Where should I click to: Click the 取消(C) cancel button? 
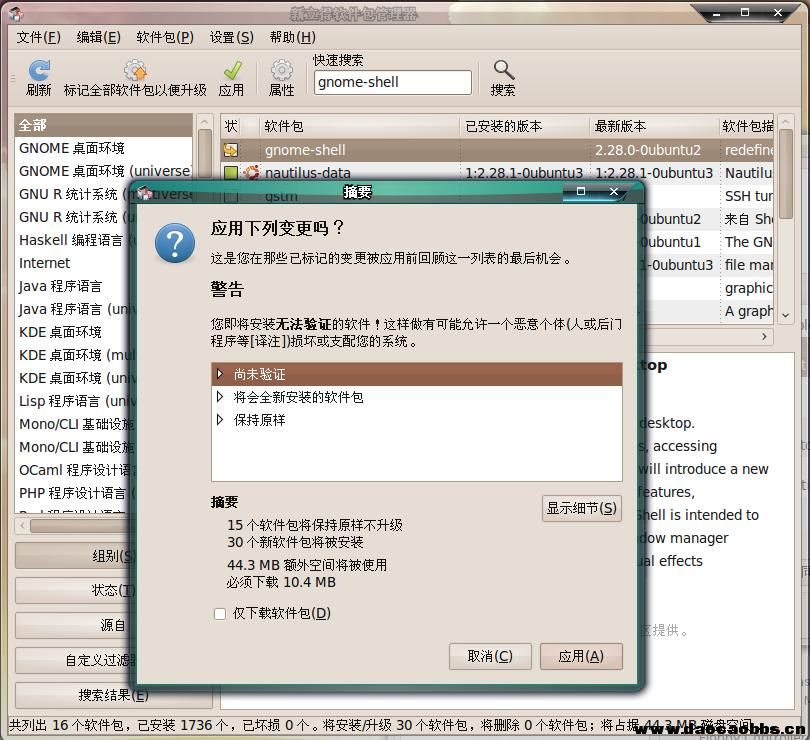[490, 656]
